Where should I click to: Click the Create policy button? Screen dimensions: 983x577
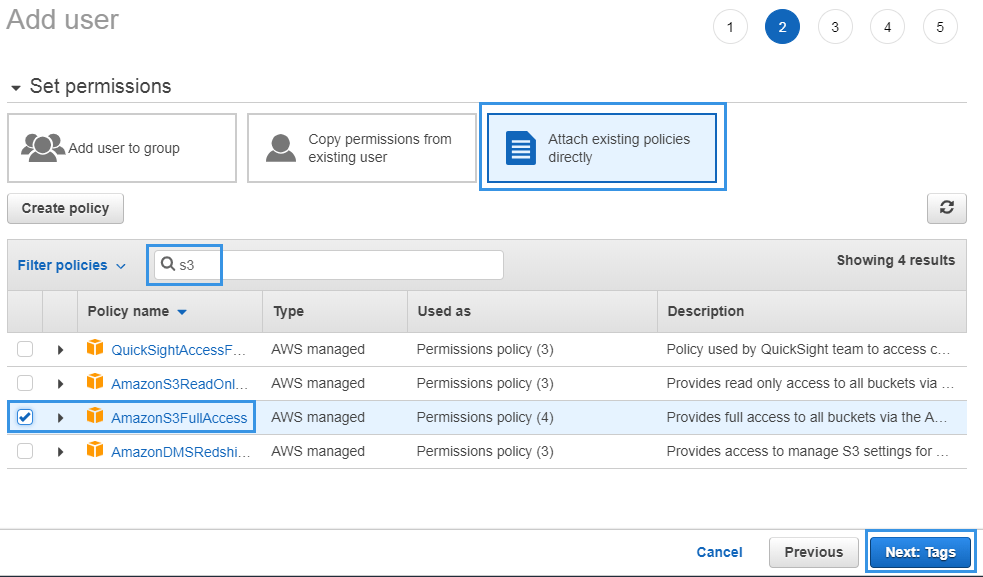coord(65,208)
